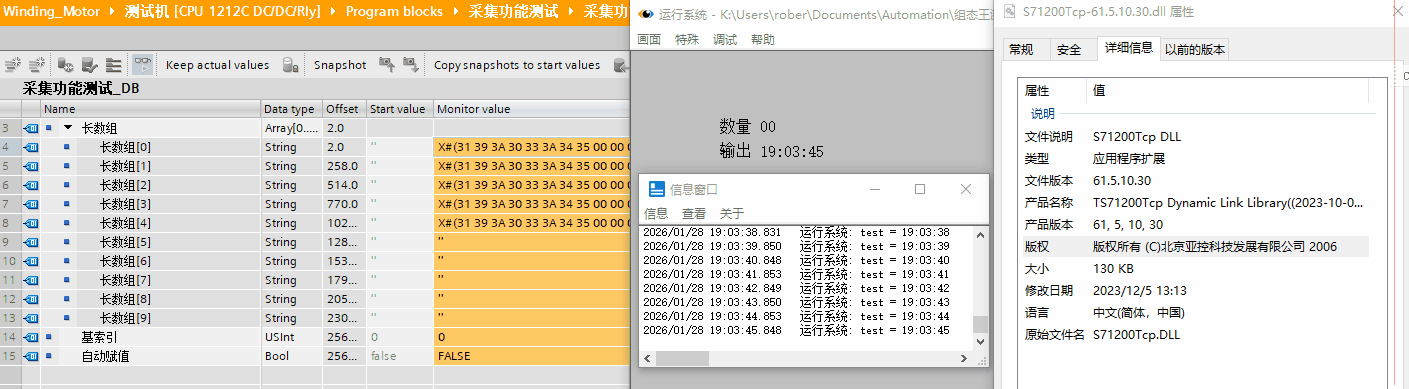Click DB toolbar icon with the checkmark
The image size is (1409, 389).
(89, 65)
